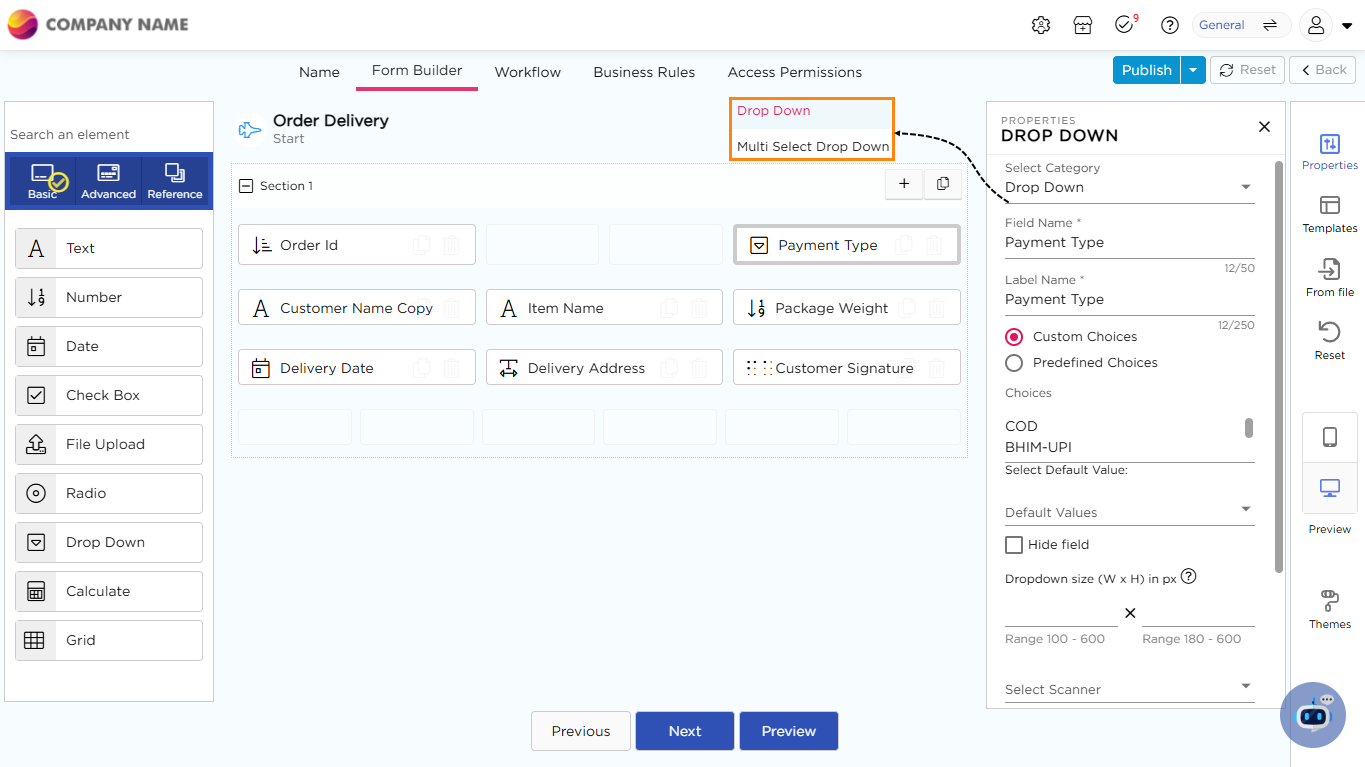Image resolution: width=1365 pixels, height=767 pixels.
Task: Click the Previous button
Action: pos(581,731)
